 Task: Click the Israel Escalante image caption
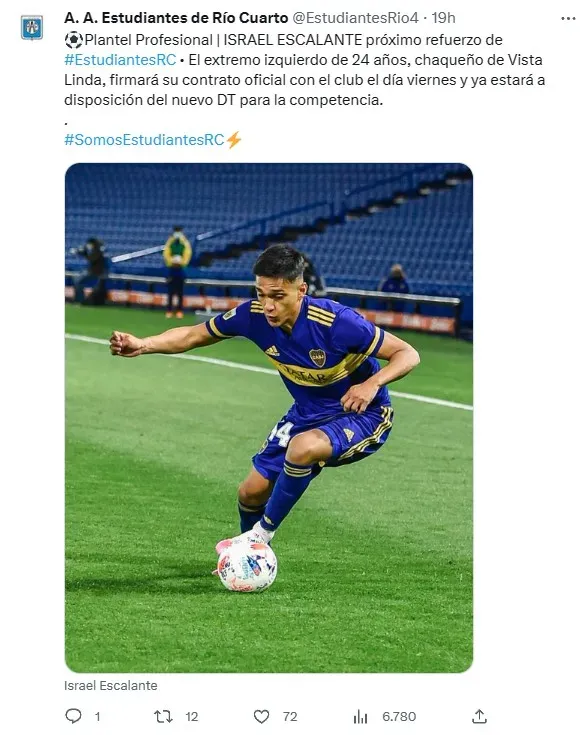(x=111, y=685)
